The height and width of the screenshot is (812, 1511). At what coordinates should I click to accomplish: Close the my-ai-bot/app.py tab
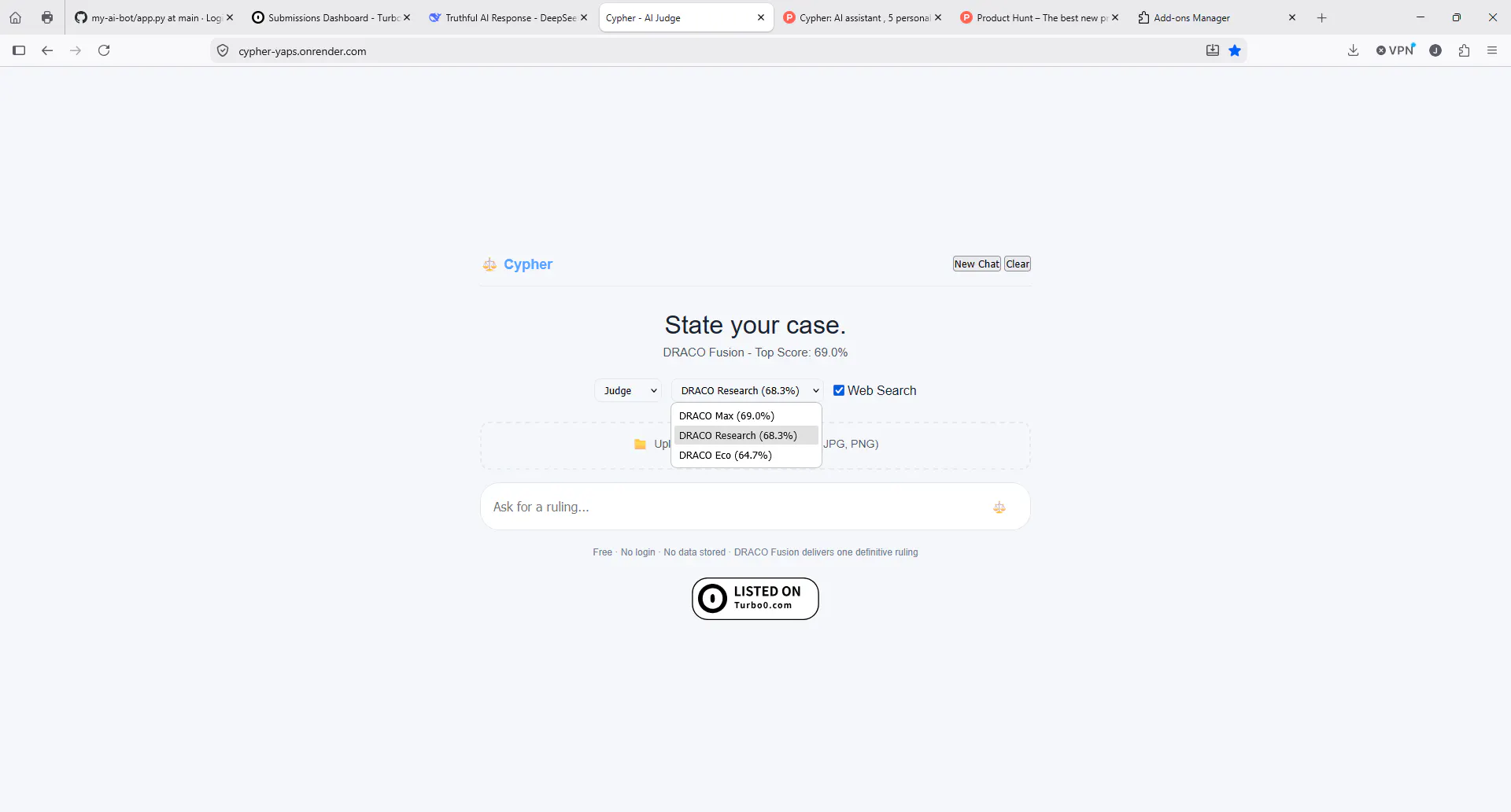pos(230,17)
